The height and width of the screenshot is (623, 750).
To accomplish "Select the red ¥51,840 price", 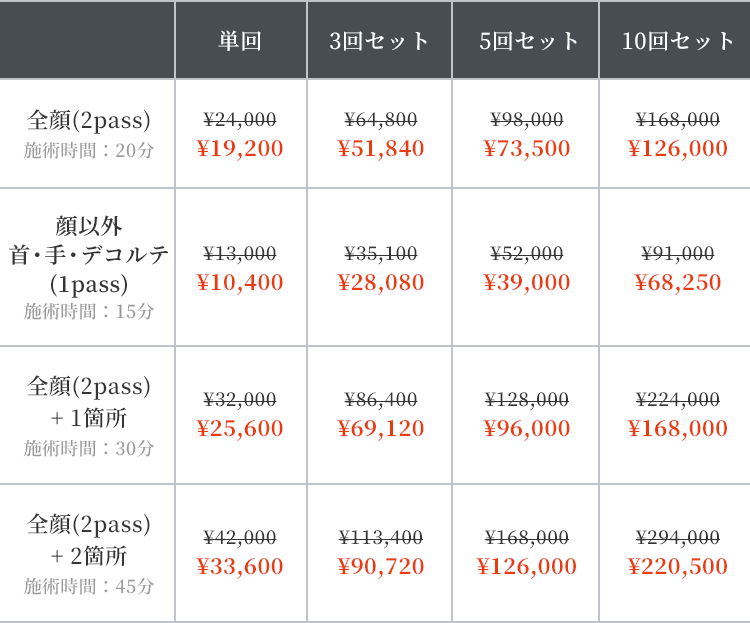I will tap(380, 149).
